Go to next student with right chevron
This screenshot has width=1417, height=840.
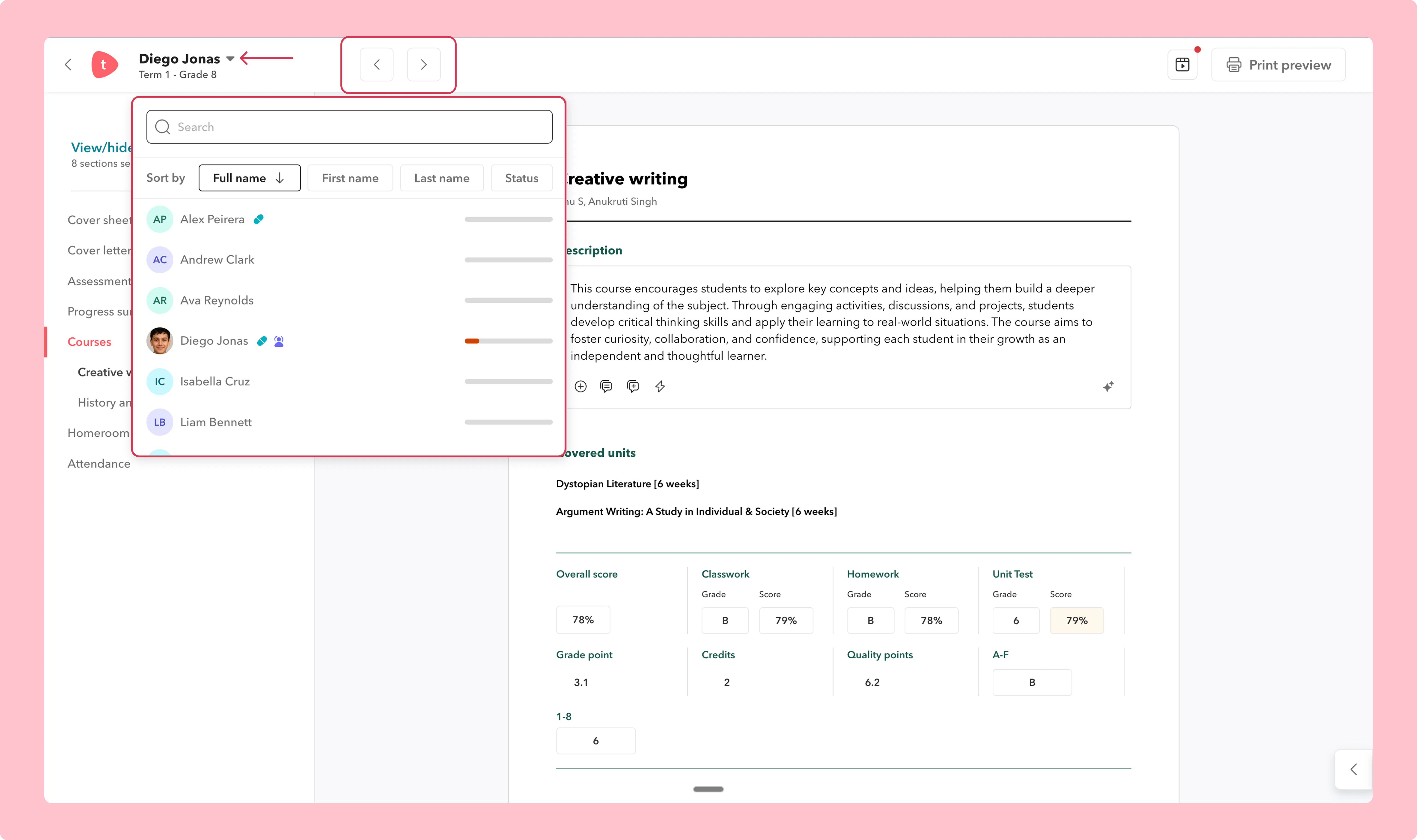(424, 65)
